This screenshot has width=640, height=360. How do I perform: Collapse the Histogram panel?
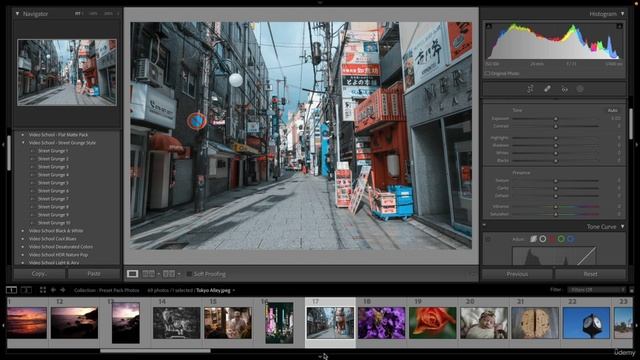(622, 13)
